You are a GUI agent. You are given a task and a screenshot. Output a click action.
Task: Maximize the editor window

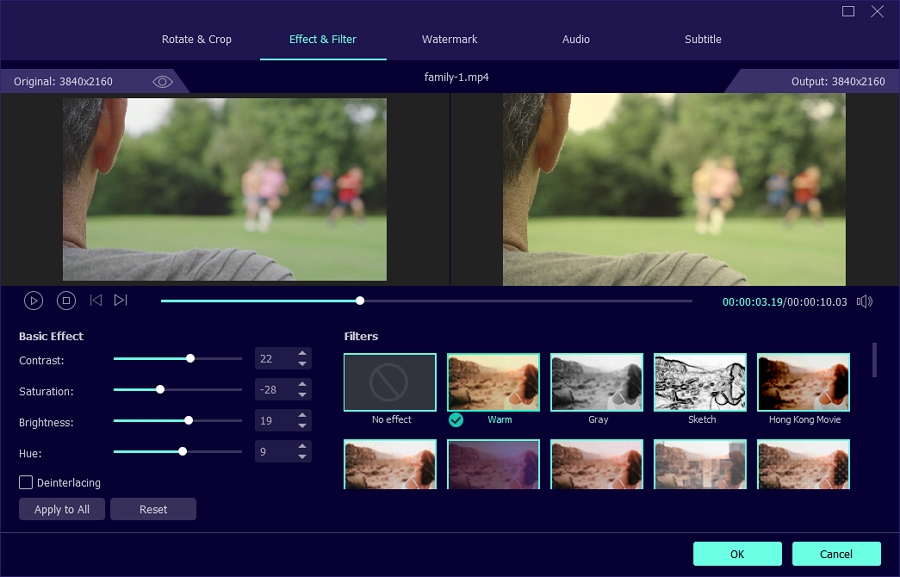pyautogui.click(x=848, y=11)
